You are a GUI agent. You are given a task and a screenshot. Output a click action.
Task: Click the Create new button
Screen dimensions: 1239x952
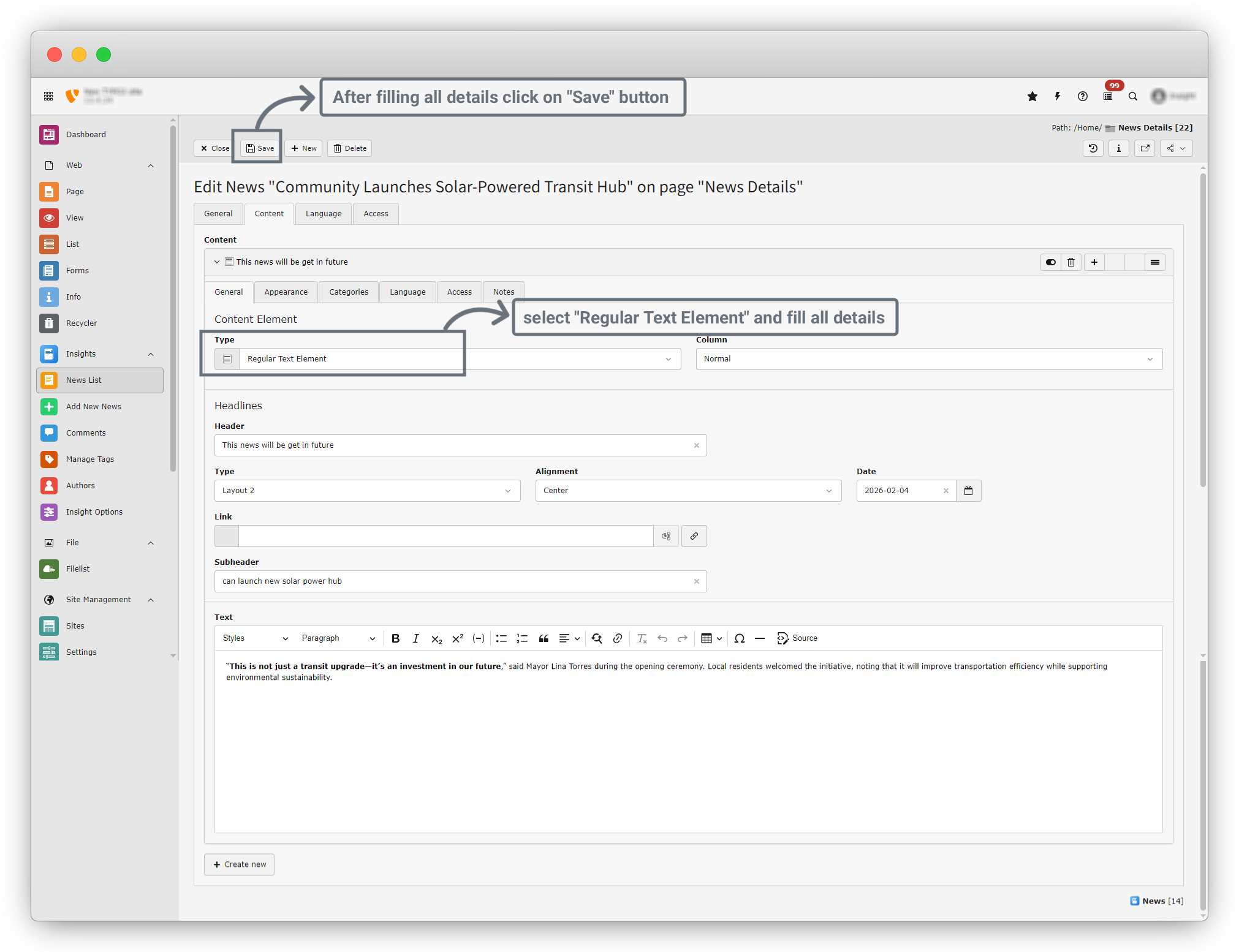coord(239,864)
